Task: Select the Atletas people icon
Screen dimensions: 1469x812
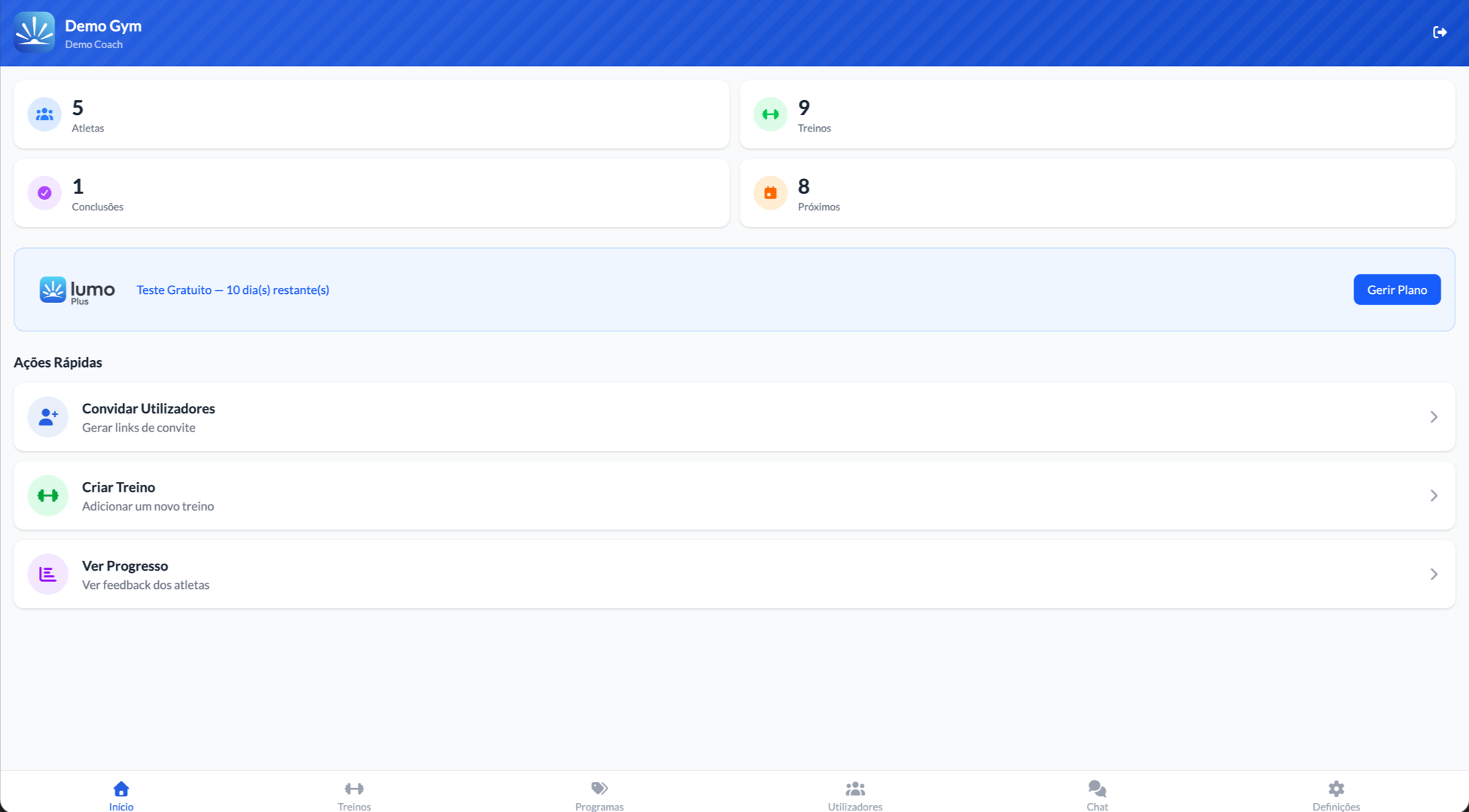Action: click(x=44, y=114)
